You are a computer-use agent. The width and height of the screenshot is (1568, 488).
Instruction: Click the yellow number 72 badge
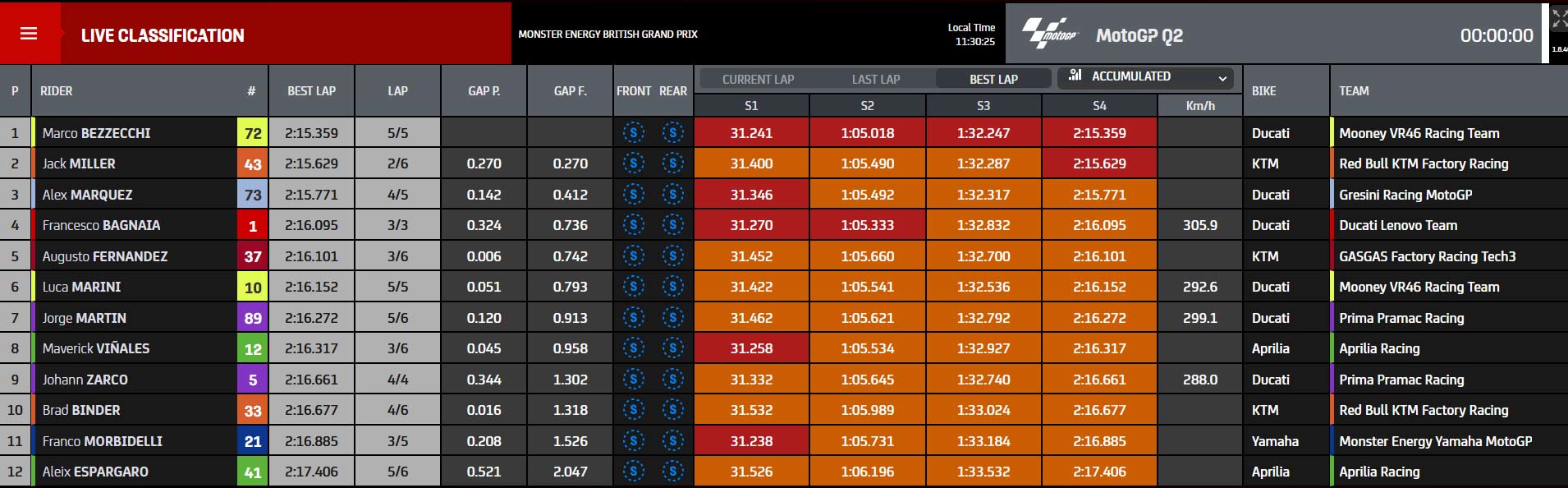253,133
